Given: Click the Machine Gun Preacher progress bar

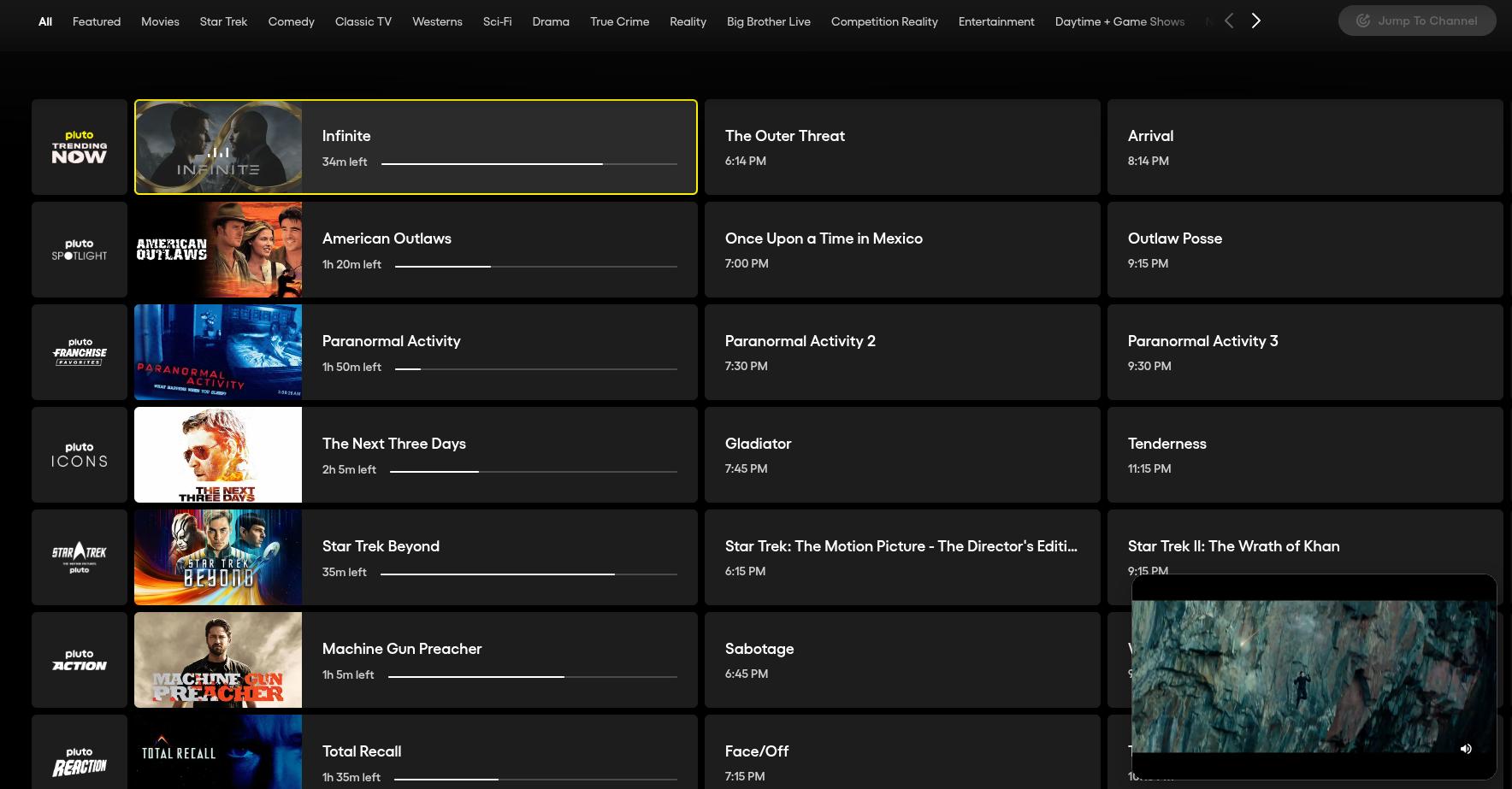Looking at the screenshot, I should pos(533,676).
